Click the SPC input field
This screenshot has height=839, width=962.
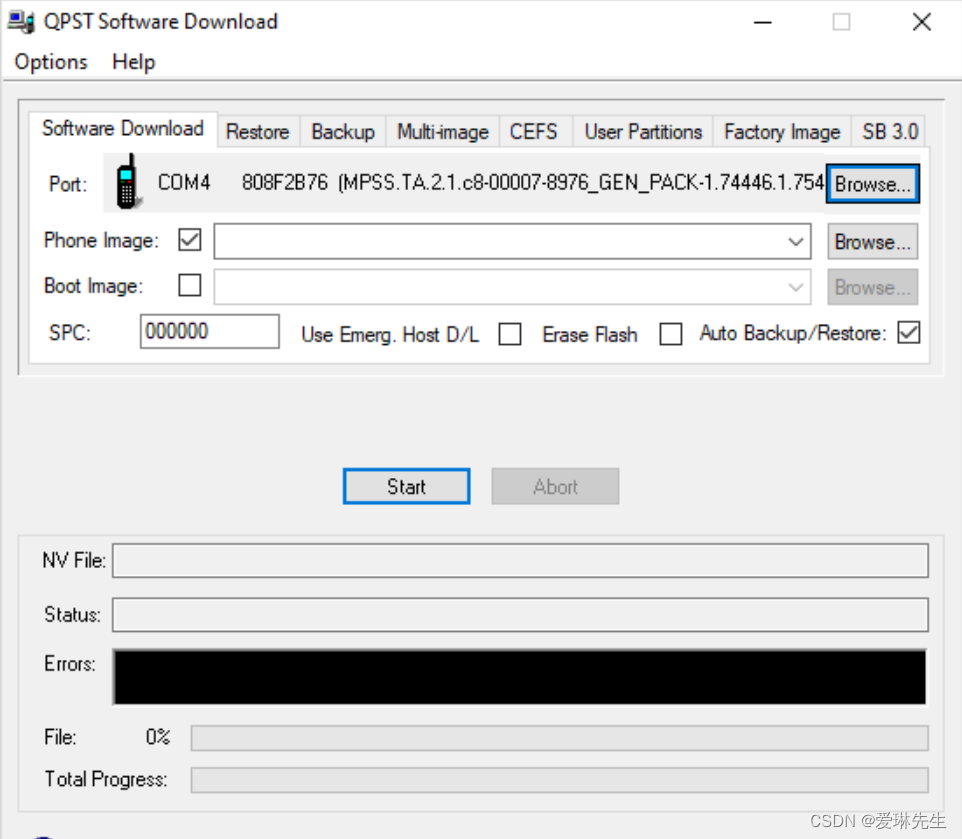[x=210, y=331]
